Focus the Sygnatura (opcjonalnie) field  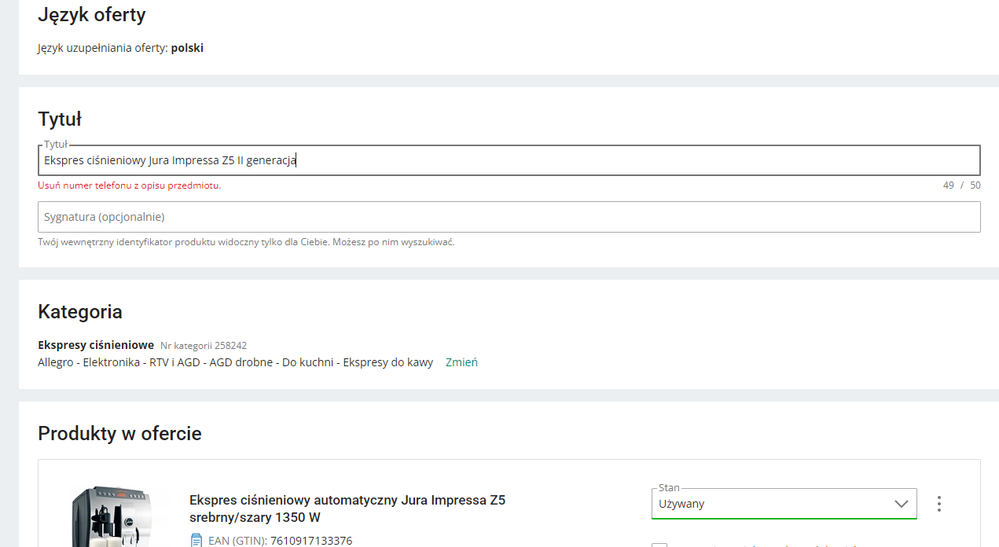click(508, 217)
